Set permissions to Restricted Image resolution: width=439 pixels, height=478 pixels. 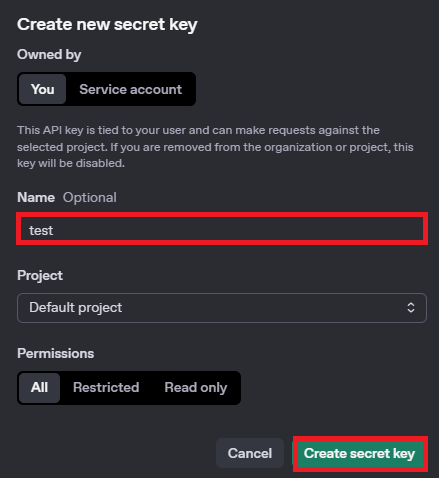106,388
